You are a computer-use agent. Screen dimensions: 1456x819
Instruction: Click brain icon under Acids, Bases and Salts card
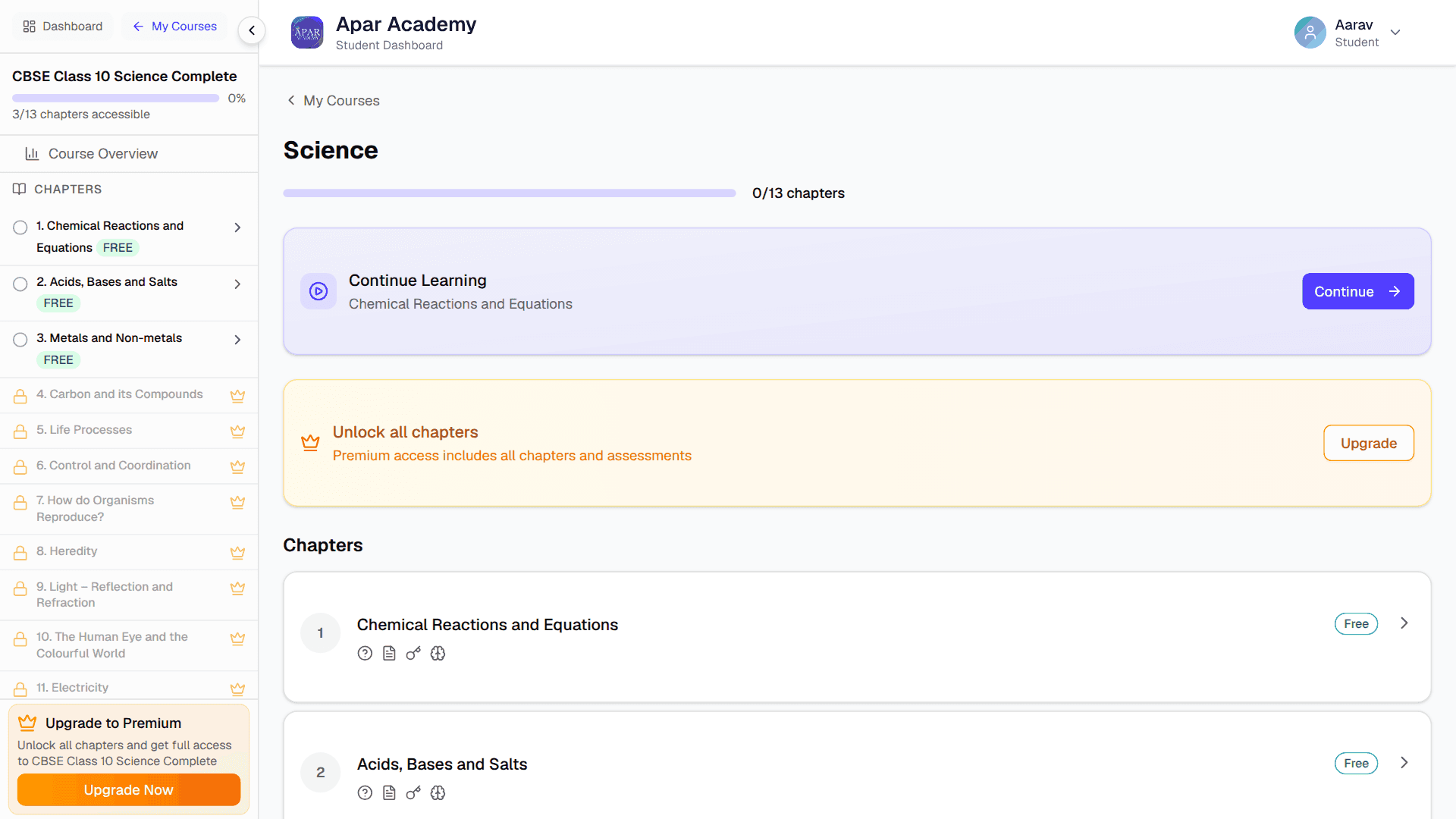[x=438, y=793]
